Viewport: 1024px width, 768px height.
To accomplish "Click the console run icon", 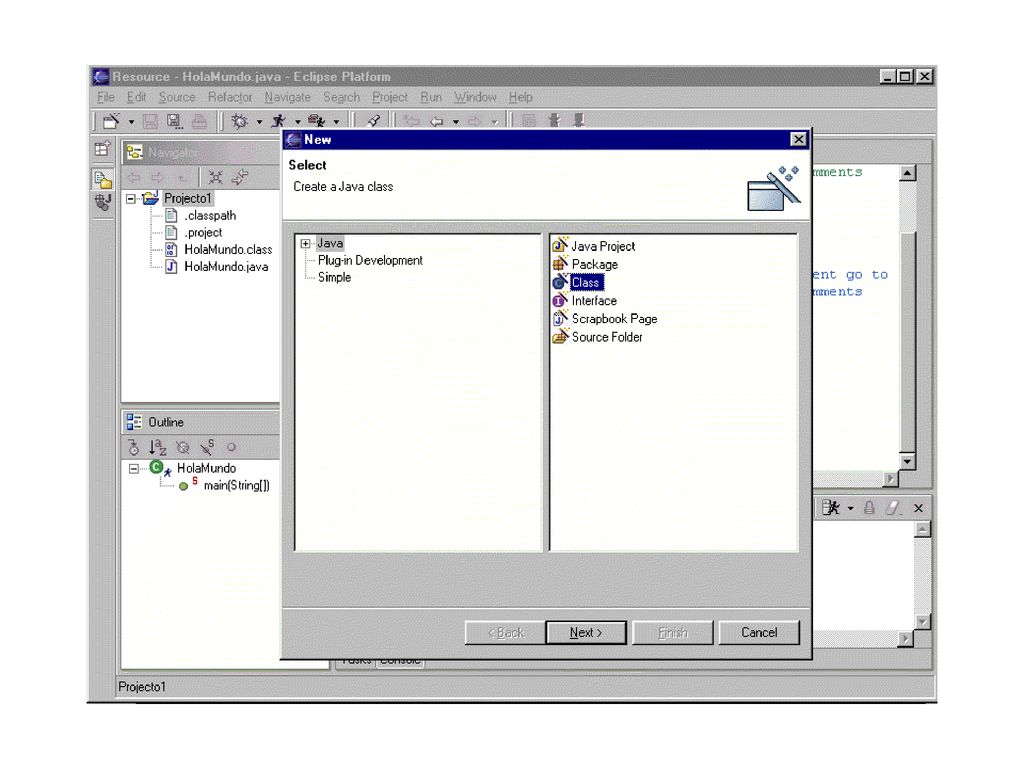I will pyautogui.click(x=830, y=507).
